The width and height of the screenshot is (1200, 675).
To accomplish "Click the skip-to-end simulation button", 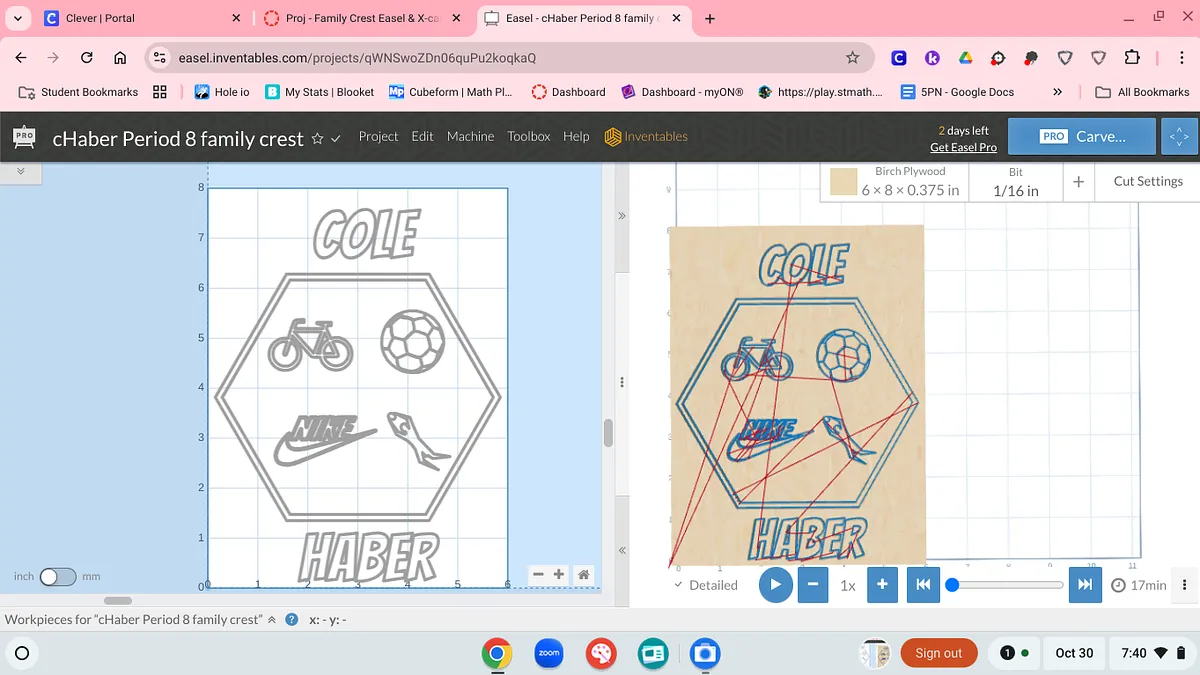I will click(1083, 585).
